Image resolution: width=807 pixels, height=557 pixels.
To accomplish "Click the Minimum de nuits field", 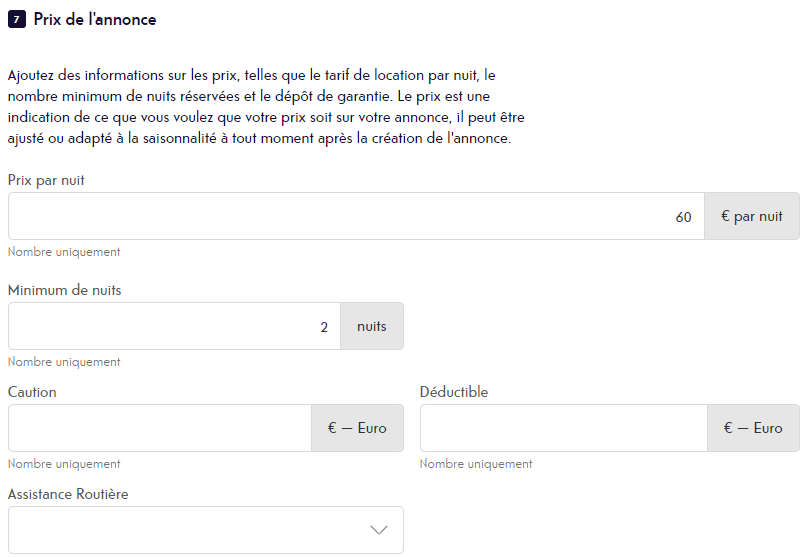I will [174, 326].
